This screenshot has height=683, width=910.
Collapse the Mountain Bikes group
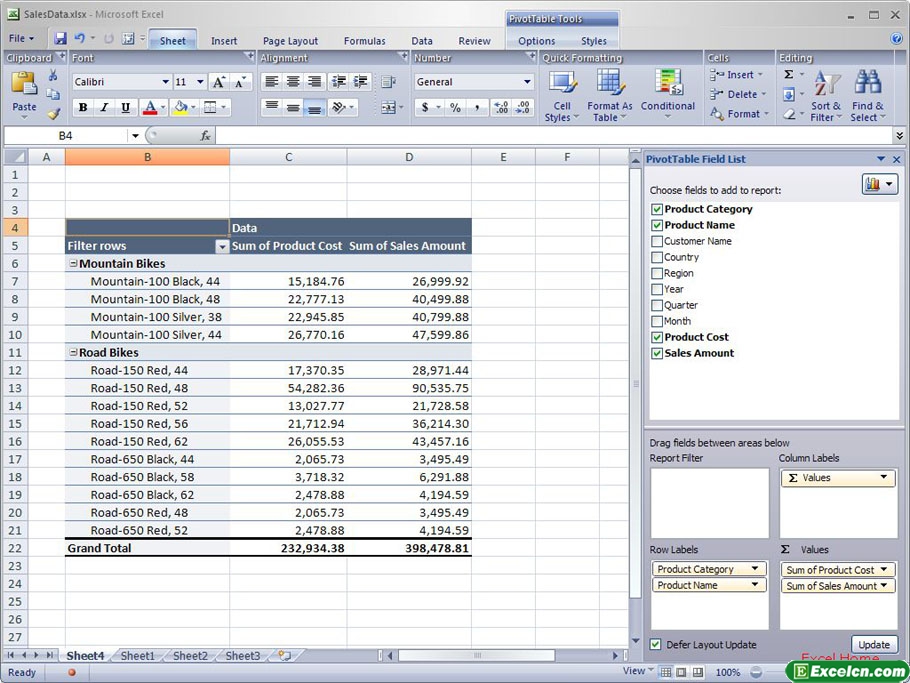point(73,264)
